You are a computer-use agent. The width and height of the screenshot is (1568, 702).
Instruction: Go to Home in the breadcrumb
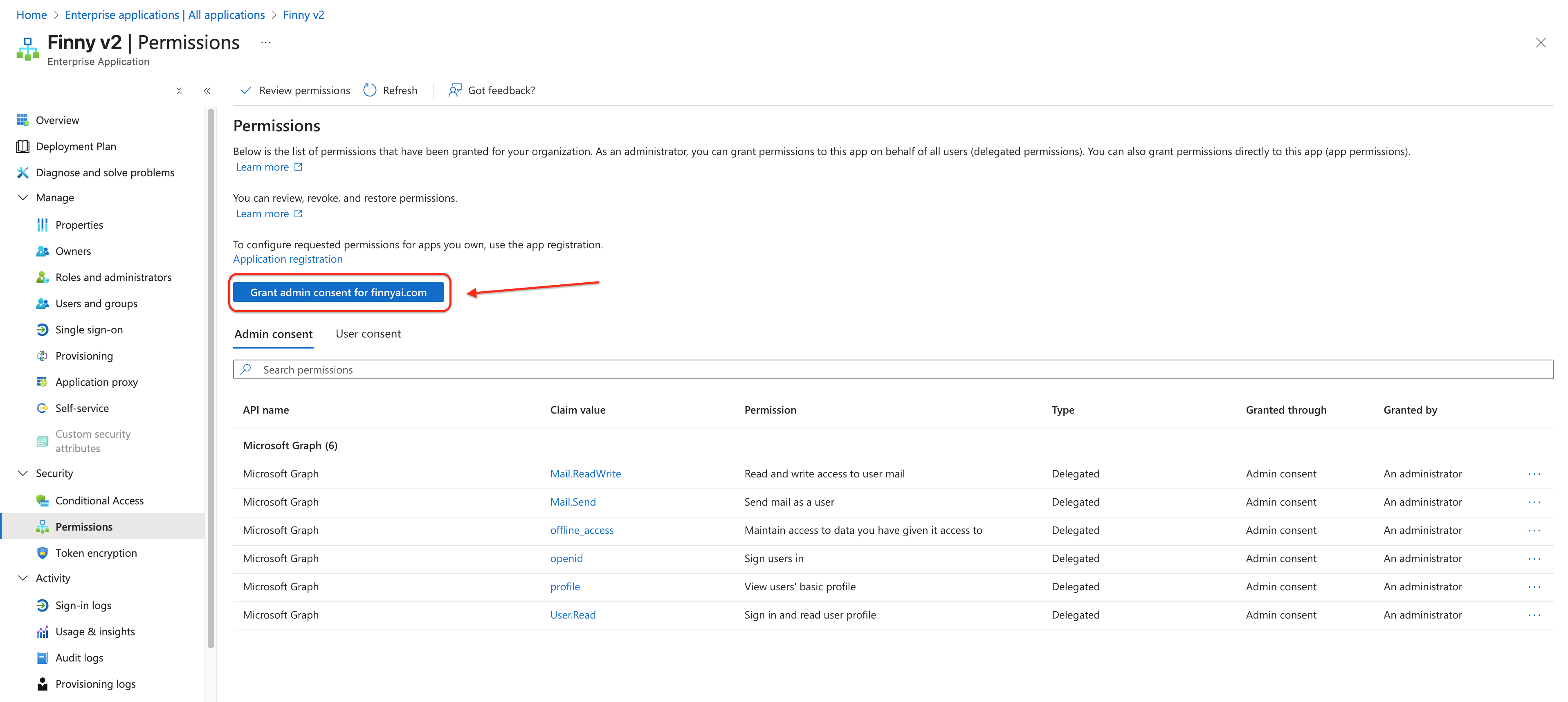click(31, 15)
